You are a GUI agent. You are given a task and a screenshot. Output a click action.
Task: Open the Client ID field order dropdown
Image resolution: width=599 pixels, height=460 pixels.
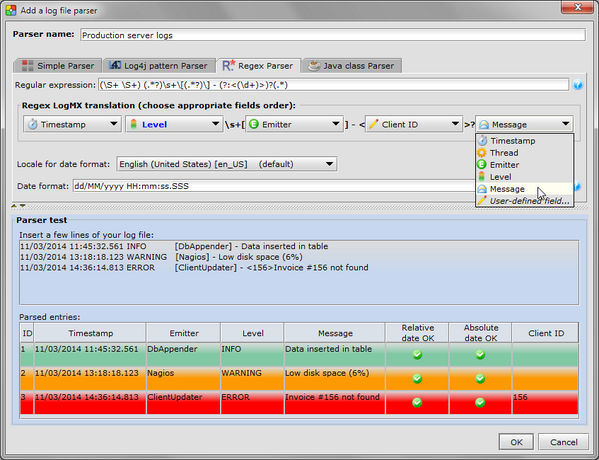click(414, 124)
